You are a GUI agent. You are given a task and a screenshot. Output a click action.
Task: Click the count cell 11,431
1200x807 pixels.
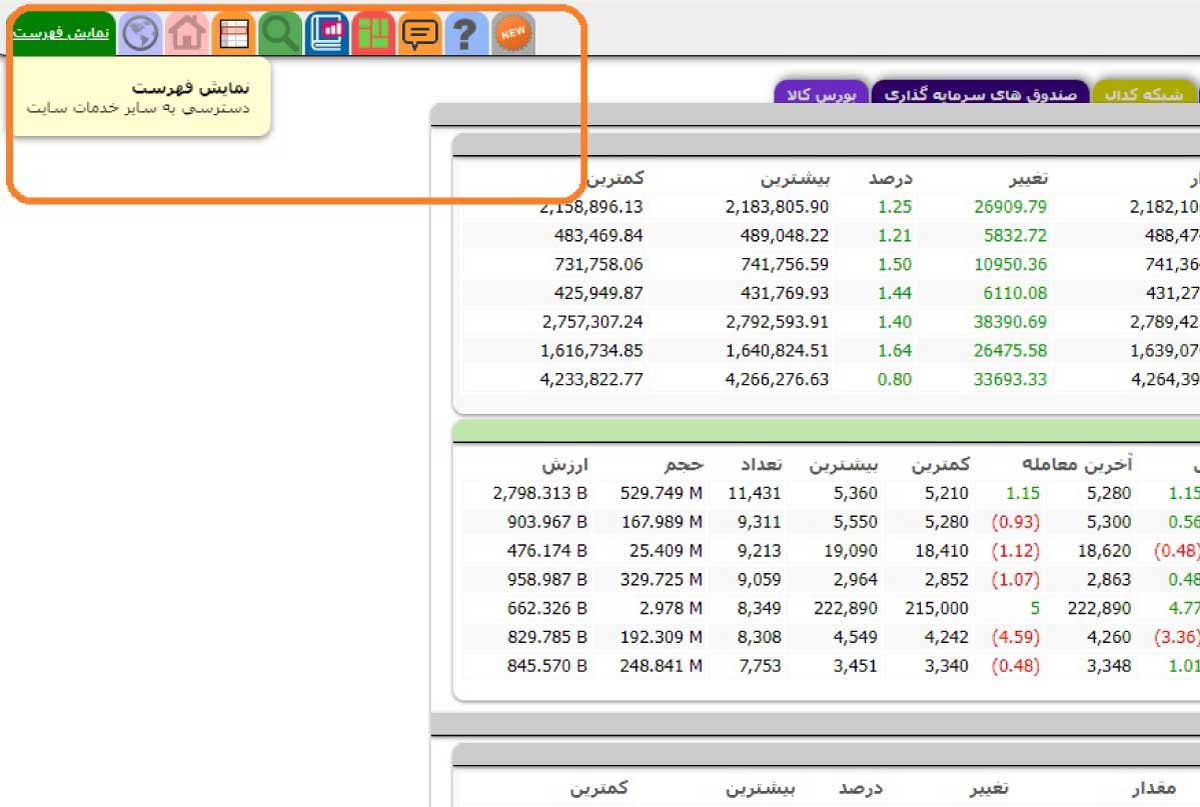(x=755, y=493)
